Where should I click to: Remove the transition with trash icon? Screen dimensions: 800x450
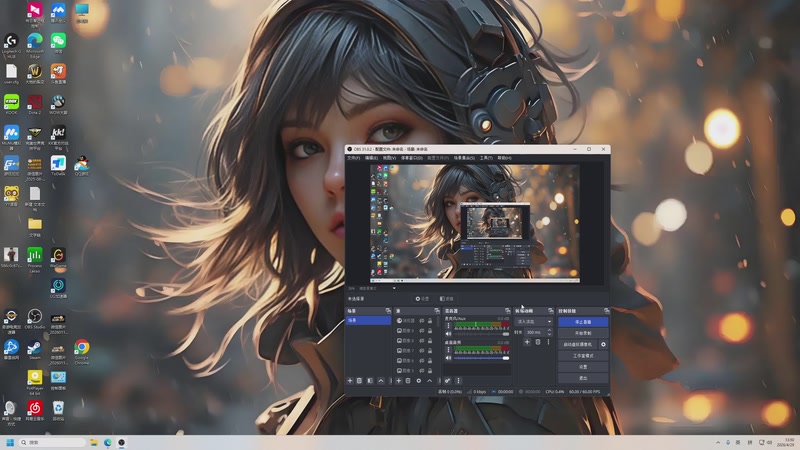click(x=538, y=342)
